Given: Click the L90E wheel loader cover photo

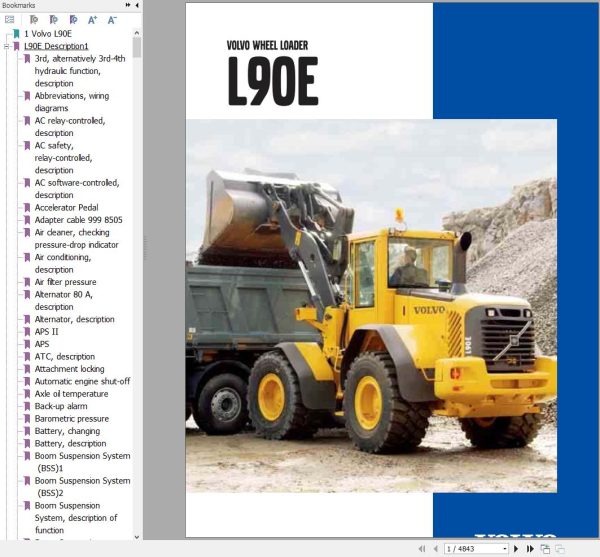Looking at the screenshot, I should click(x=371, y=306).
